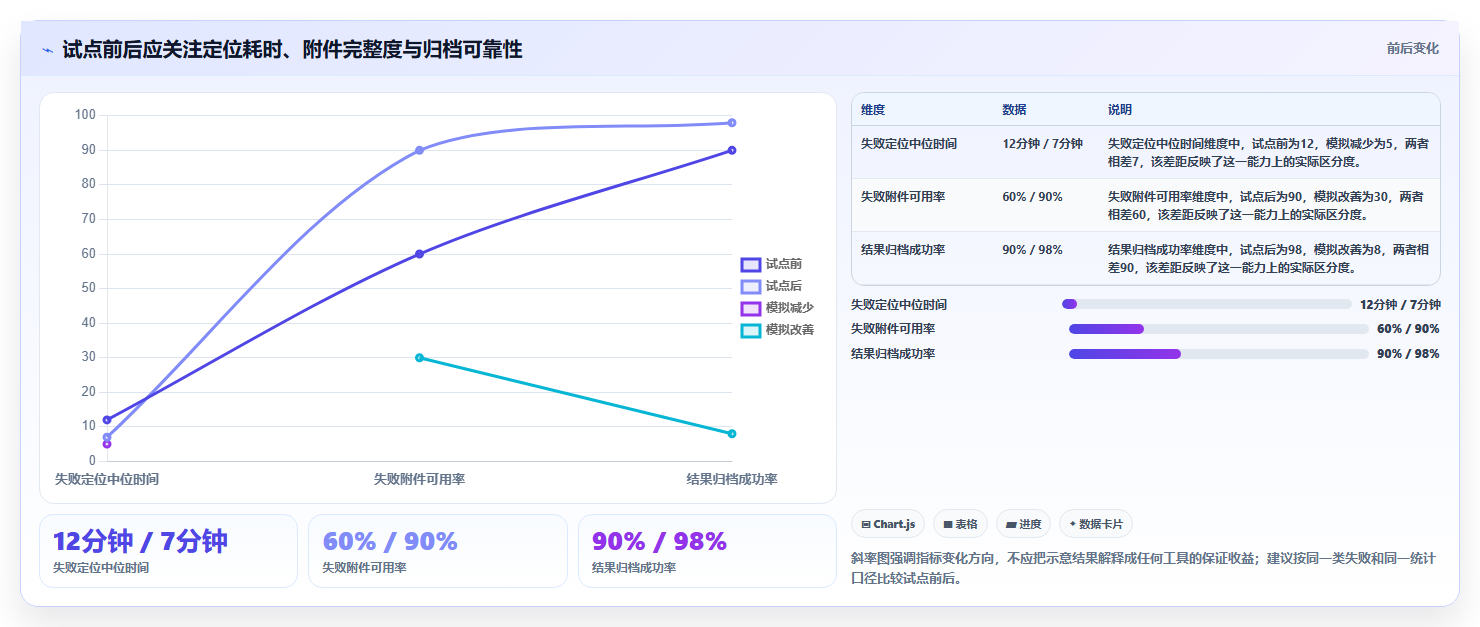Select 试点前 data point at value 12
The width and height of the screenshot is (1480, 627).
(x=107, y=420)
